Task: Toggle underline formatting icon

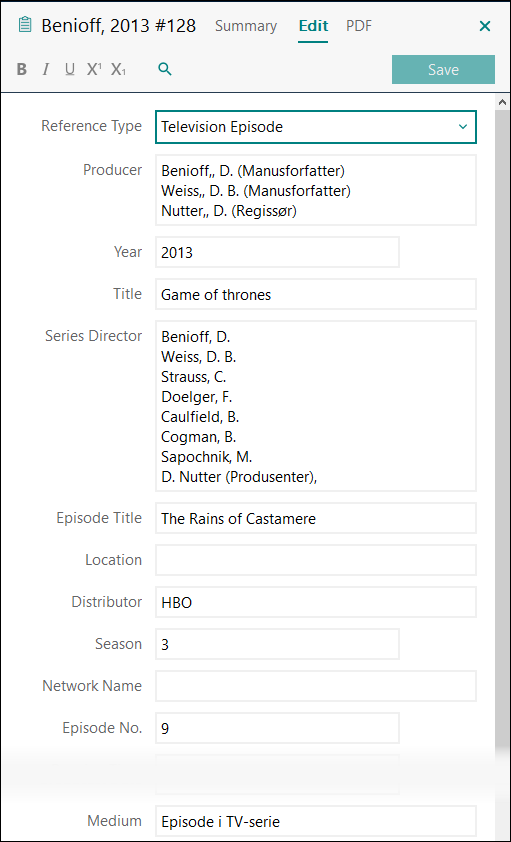Action: pyautogui.click(x=70, y=69)
